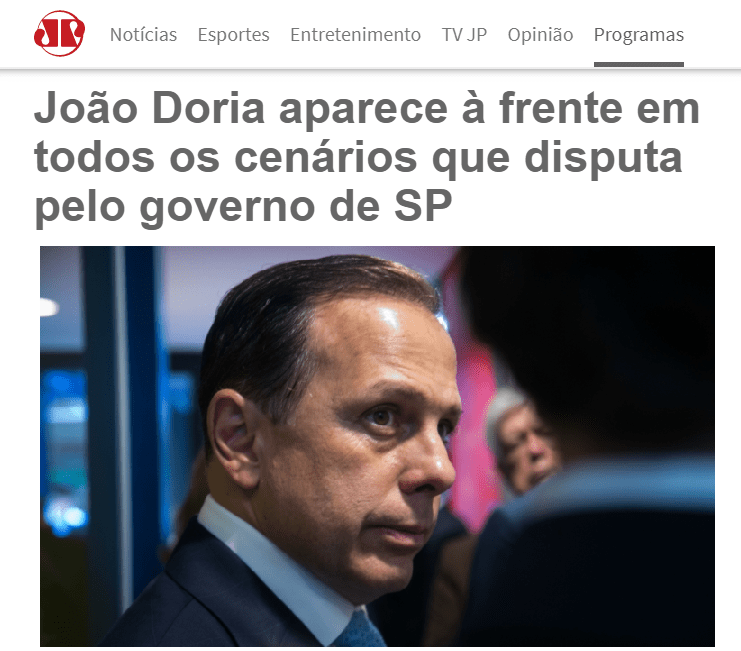Screen dimensions: 741x651
Task: Open the Notícias menu section
Action: (x=143, y=35)
